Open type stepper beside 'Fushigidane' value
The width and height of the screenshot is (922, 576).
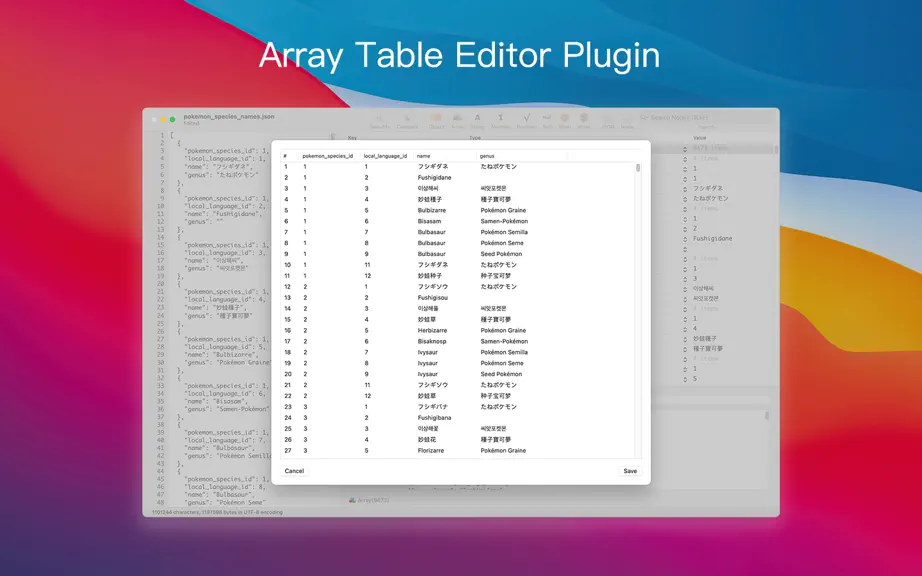pyautogui.click(x=685, y=239)
